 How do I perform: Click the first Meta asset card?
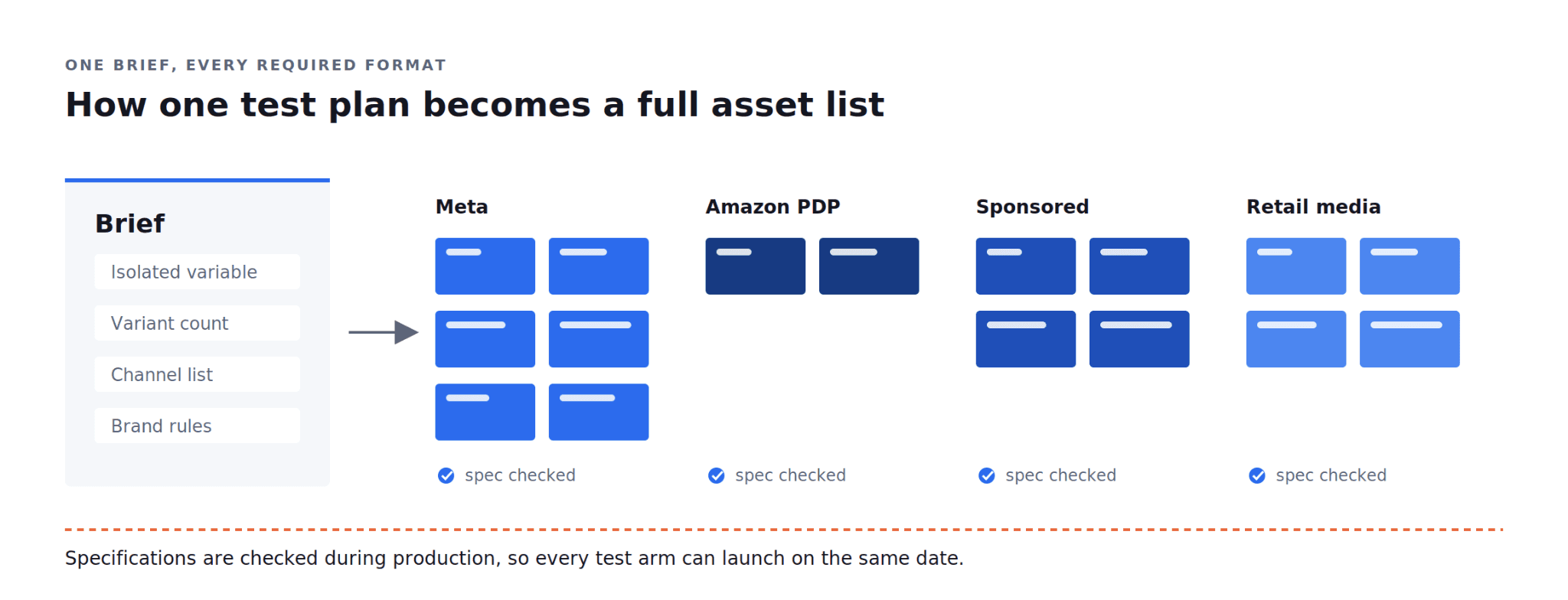coord(485,266)
